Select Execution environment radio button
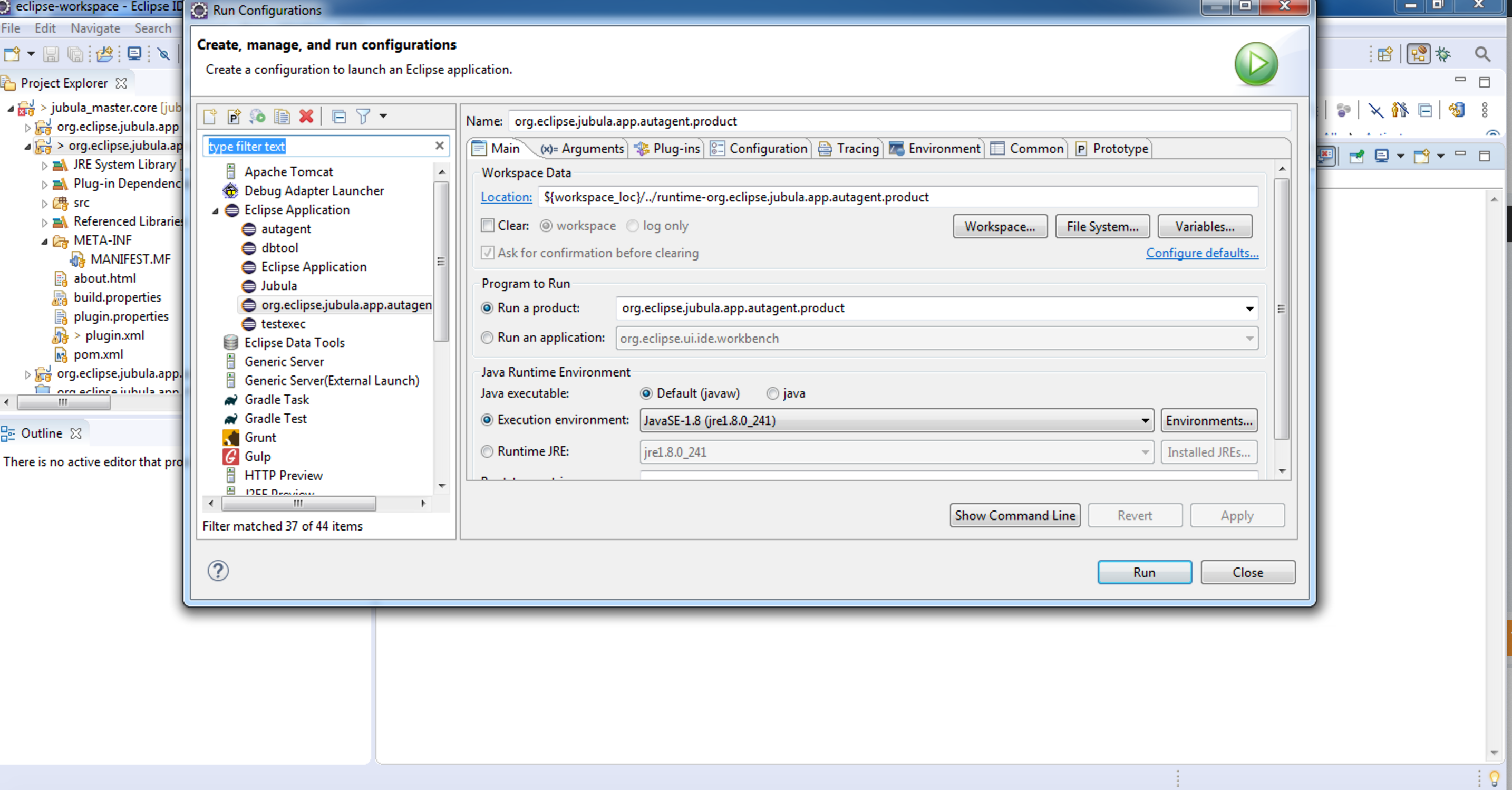1512x790 pixels. [x=487, y=420]
